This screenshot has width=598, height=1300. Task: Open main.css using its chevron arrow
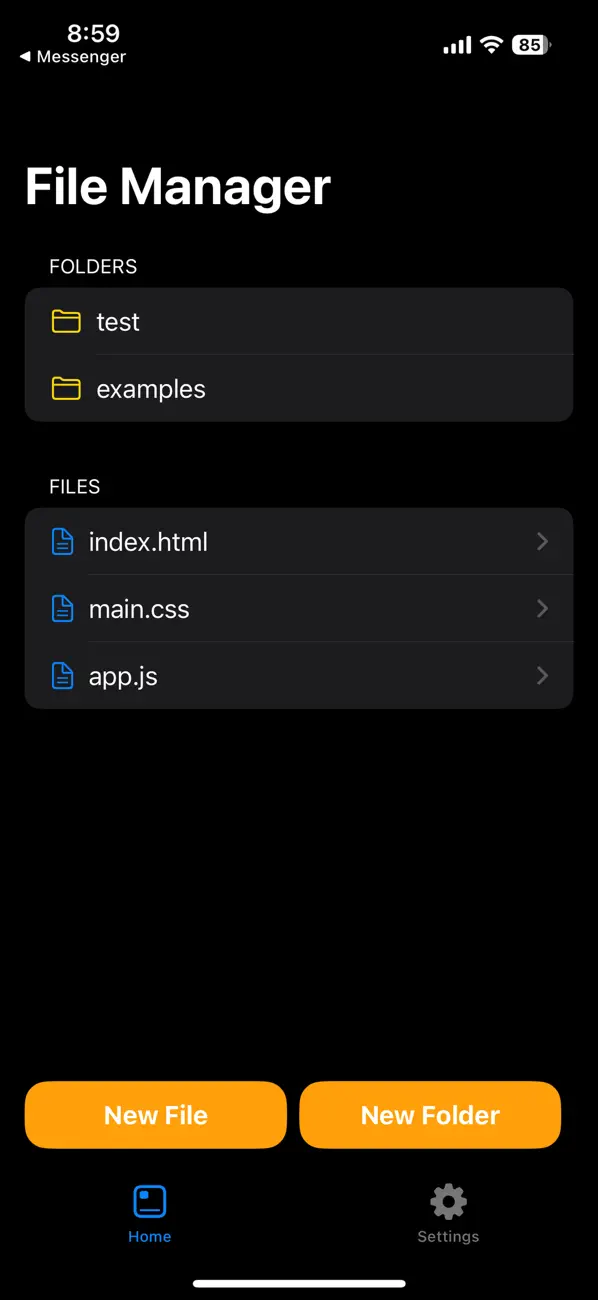coord(542,608)
